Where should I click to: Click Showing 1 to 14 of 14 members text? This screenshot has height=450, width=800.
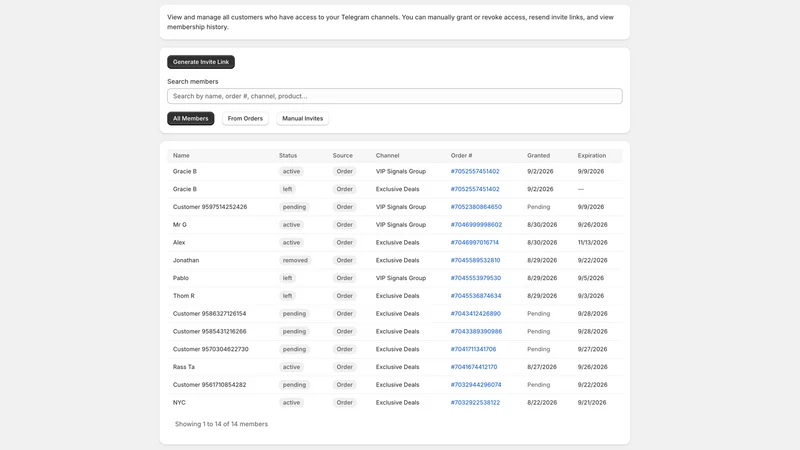point(221,424)
